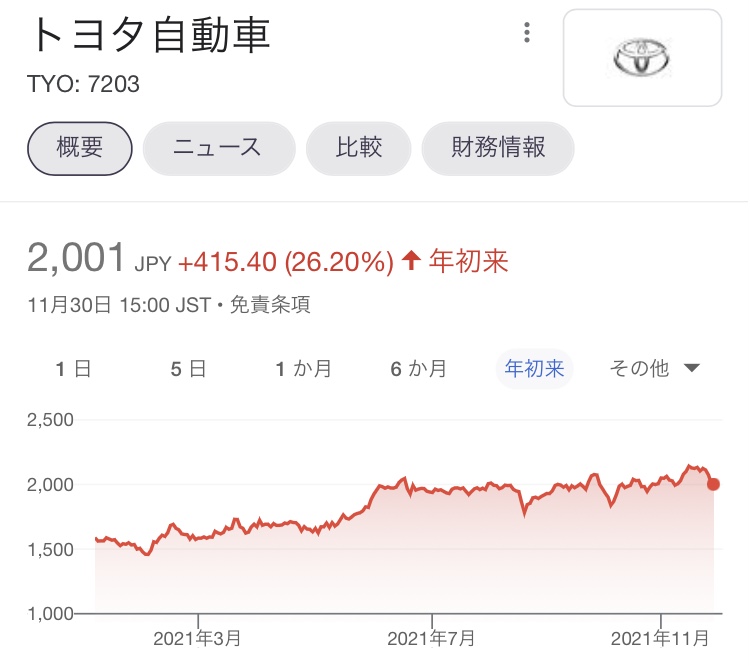The height and width of the screenshot is (666, 750).
Task: Select the 1日 time range
Action: coord(73,369)
